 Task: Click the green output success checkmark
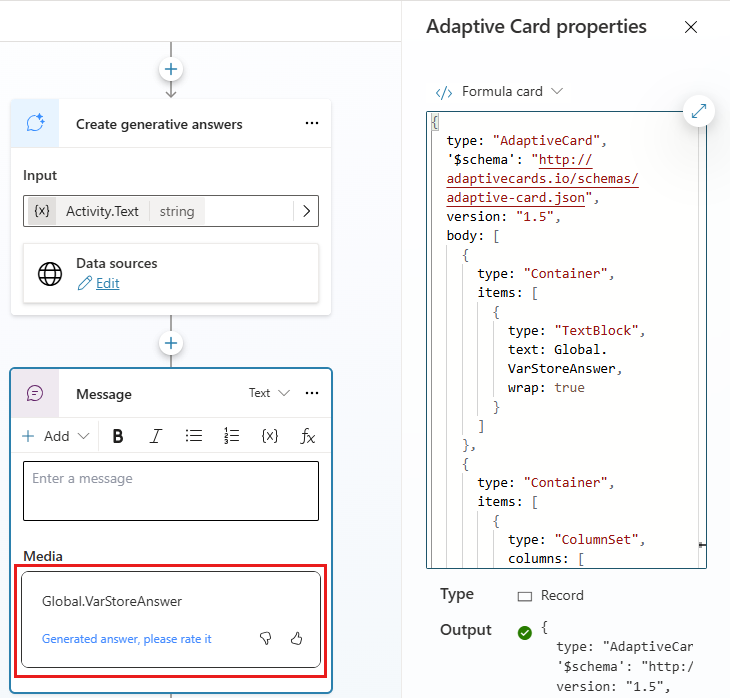pos(525,632)
